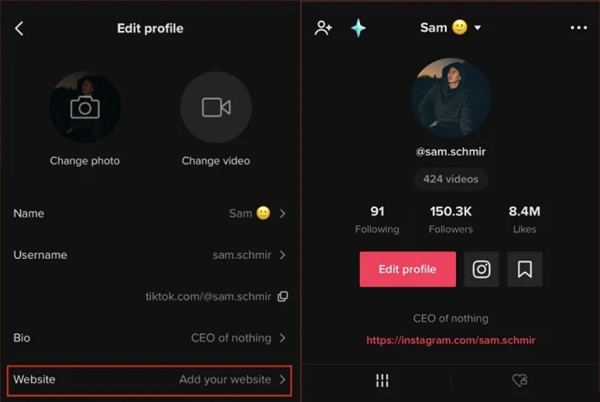This screenshot has width=600, height=402.
Task: Open the account switcher arrow beside Sam
Action: click(478, 28)
